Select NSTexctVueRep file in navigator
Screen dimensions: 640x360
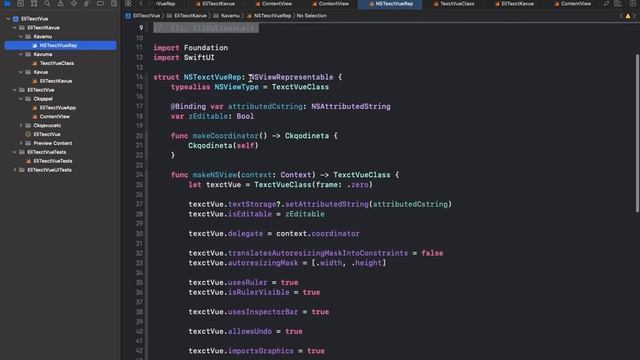coord(60,45)
